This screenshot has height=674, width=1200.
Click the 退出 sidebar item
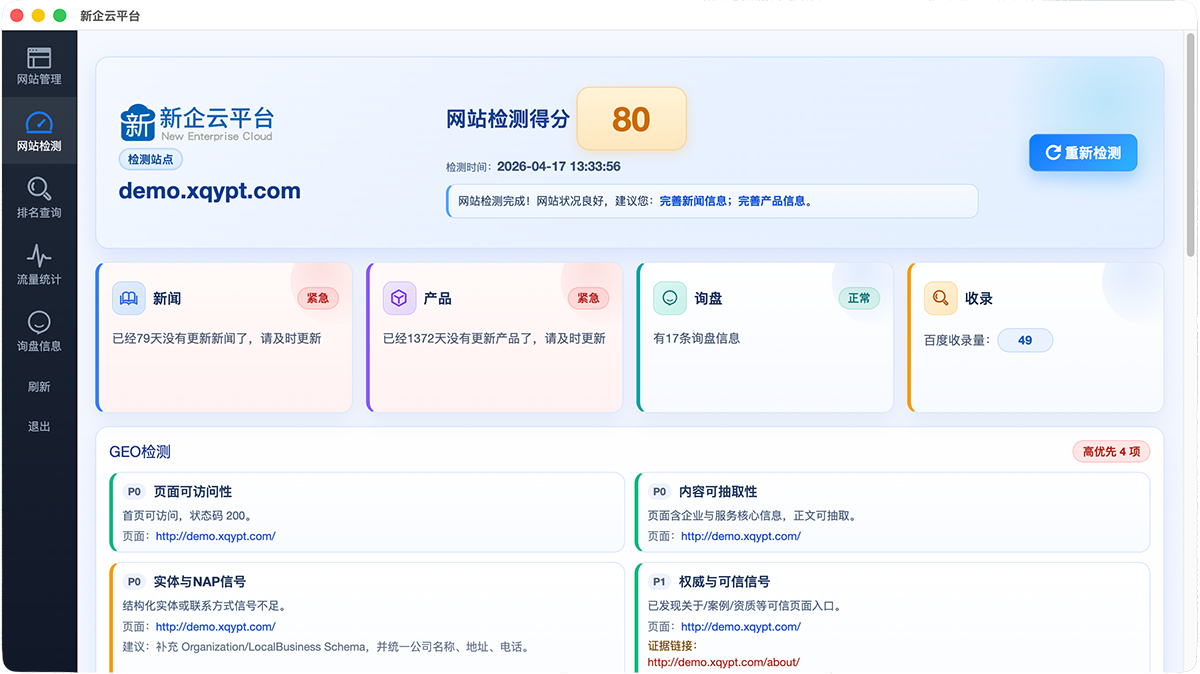click(x=39, y=427)
